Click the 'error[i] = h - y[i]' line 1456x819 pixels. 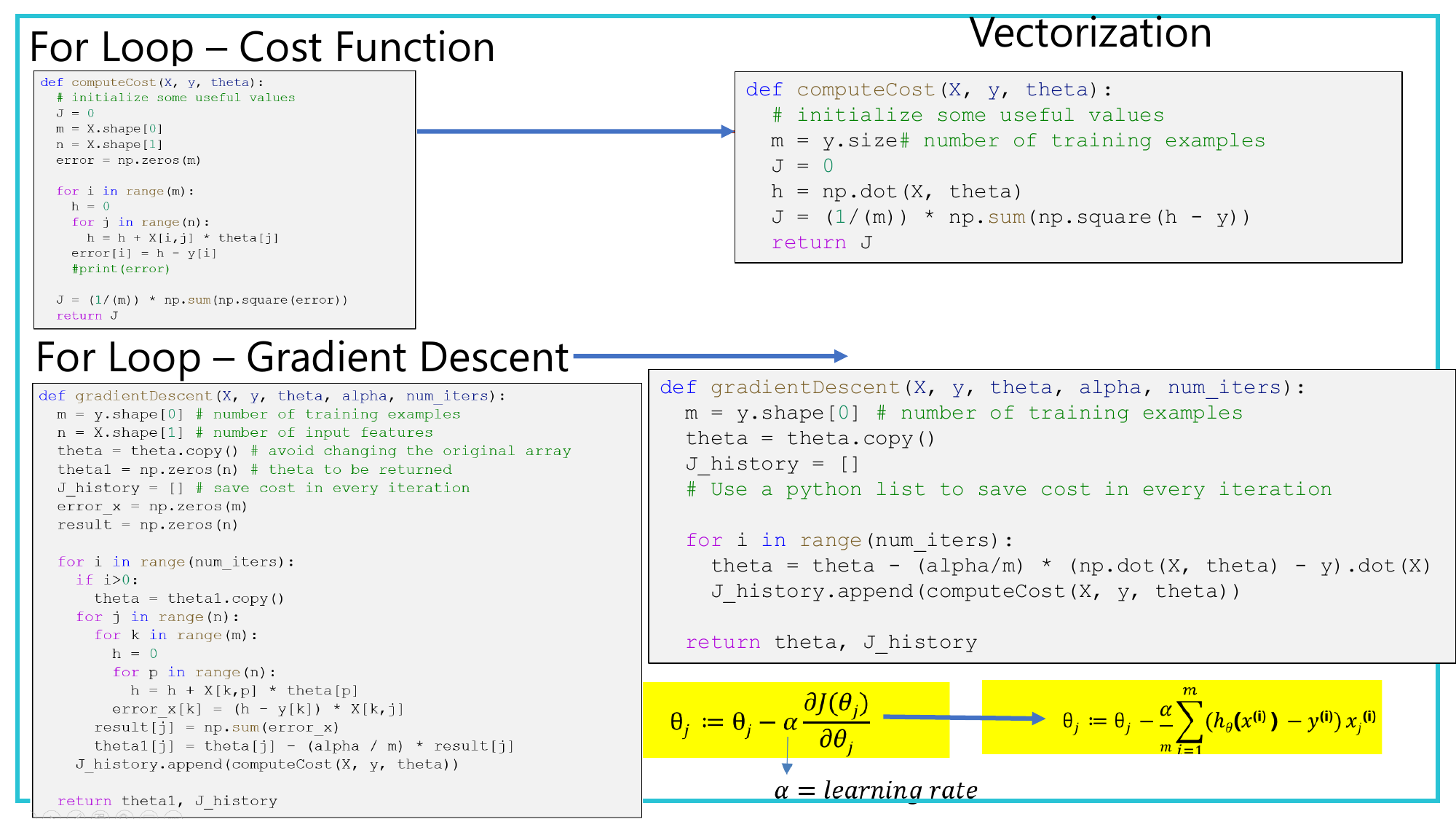[x=143, y=253]
